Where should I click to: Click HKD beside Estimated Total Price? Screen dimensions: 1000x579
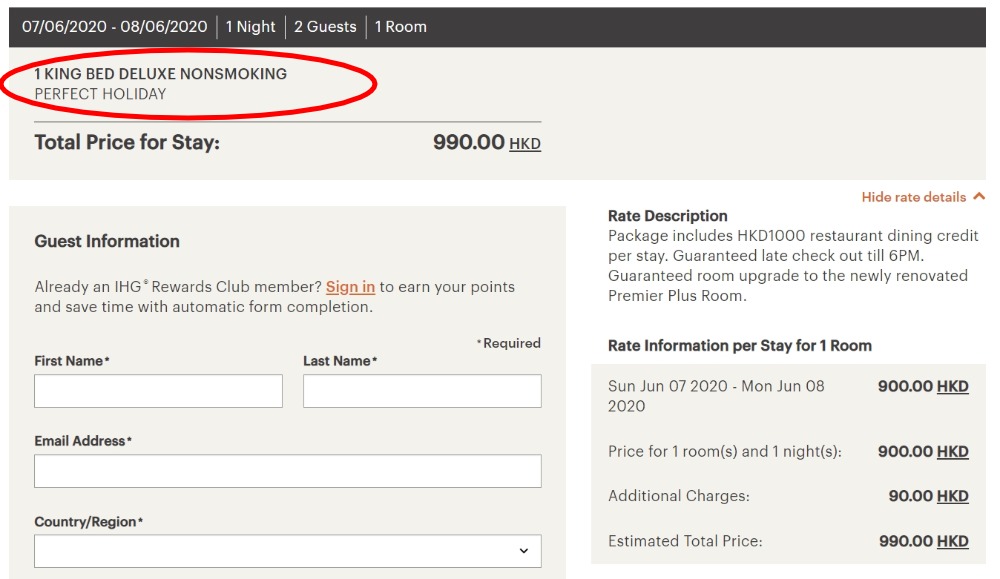tap(953, 541)
